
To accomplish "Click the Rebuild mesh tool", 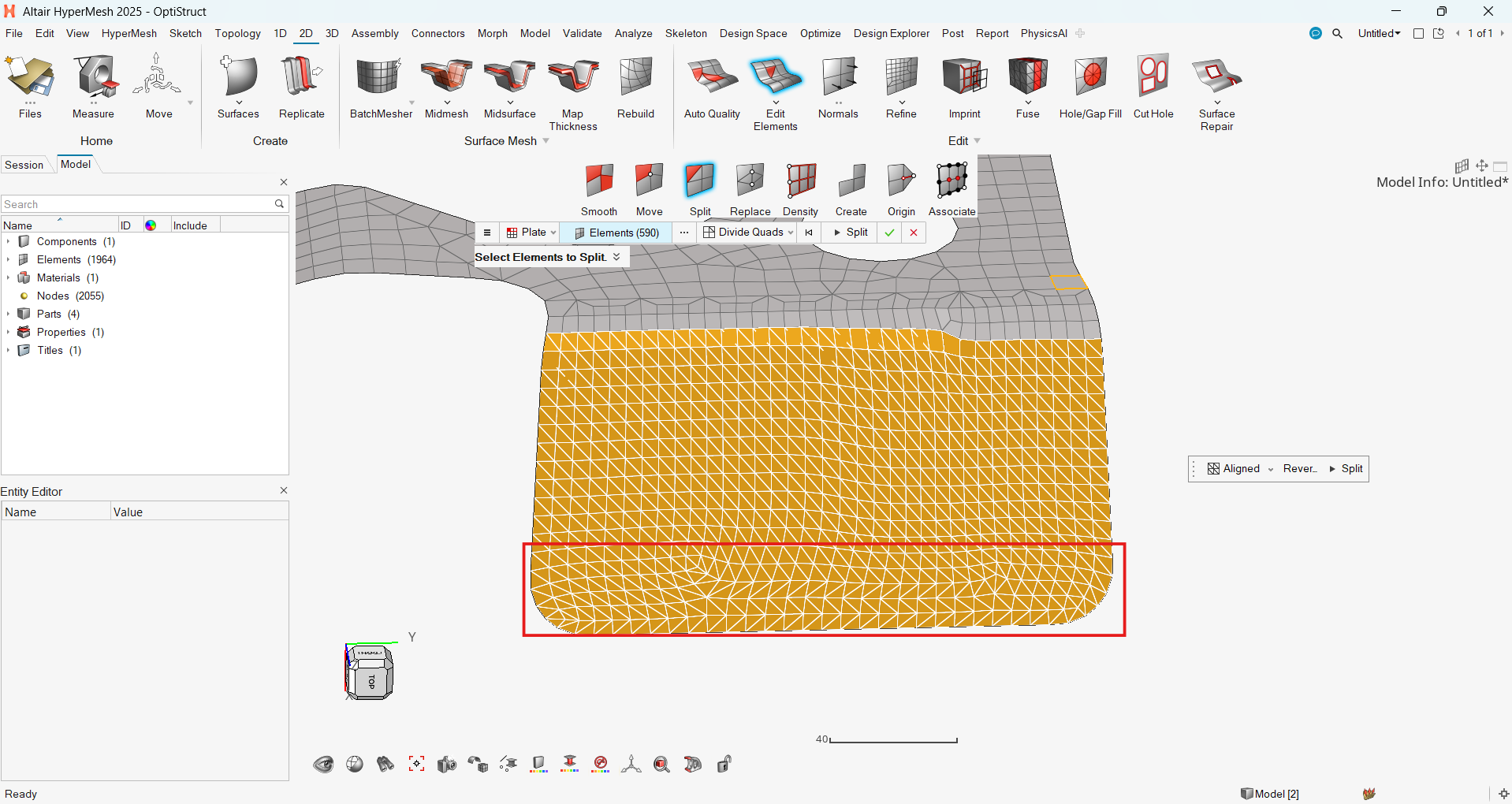I will coord(635,87).
